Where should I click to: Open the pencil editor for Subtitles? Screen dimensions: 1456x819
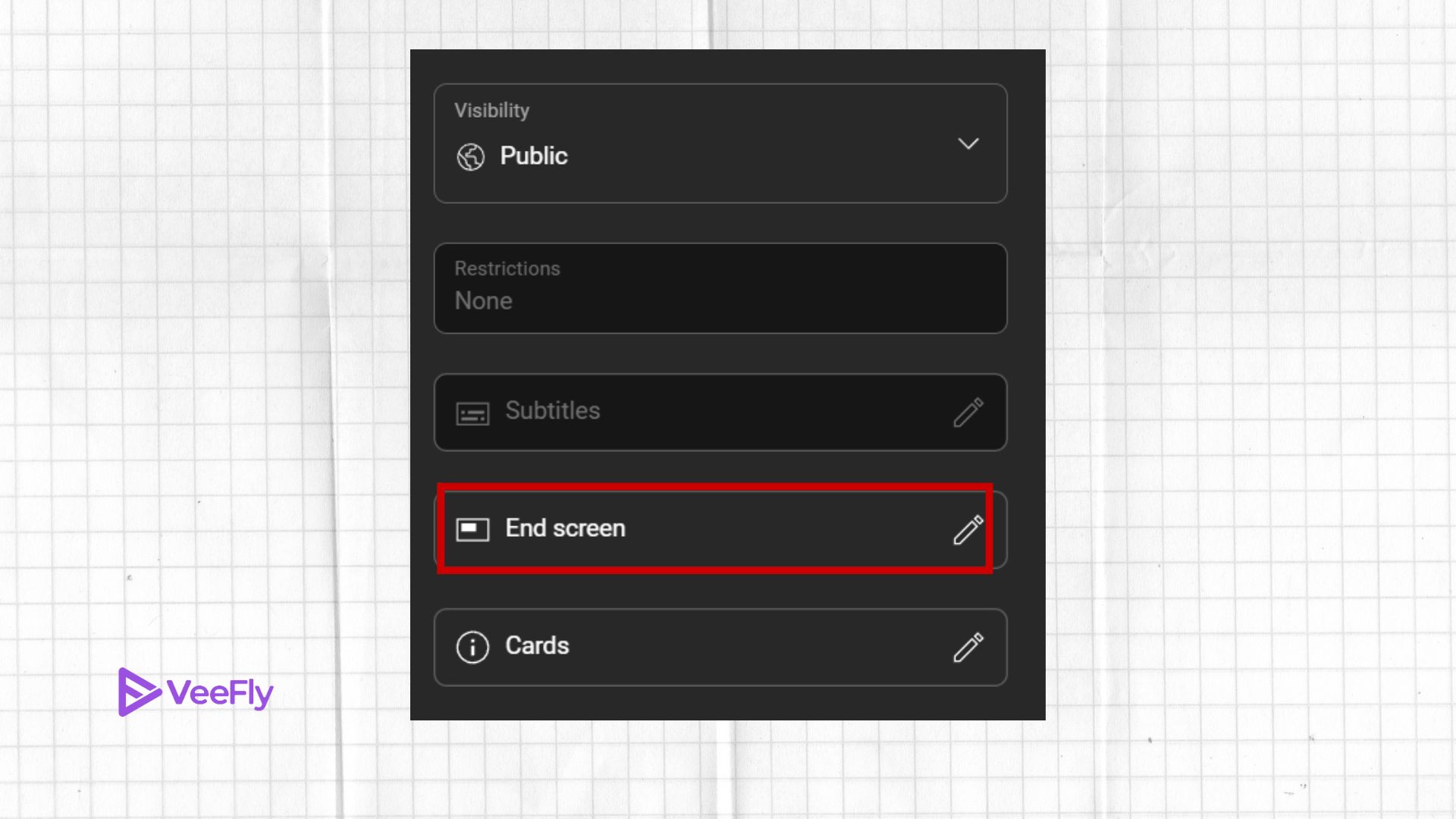pos(968,412)
